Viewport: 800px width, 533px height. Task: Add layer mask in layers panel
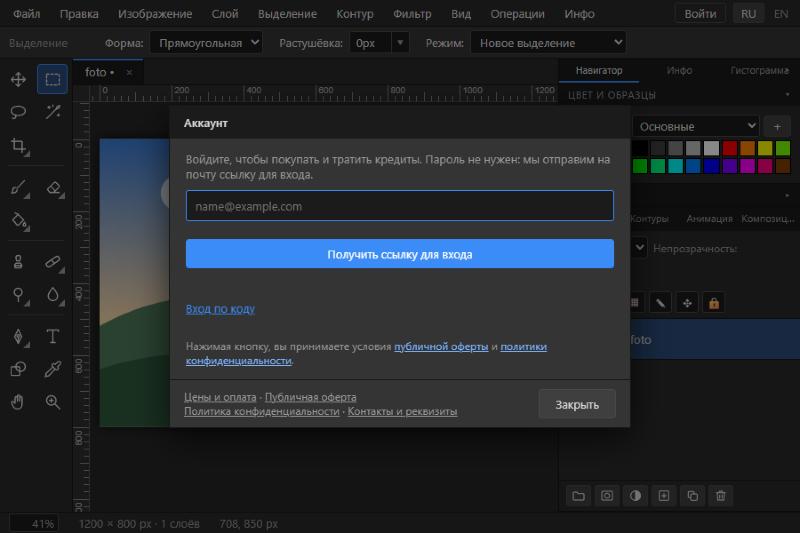(607, 496)
